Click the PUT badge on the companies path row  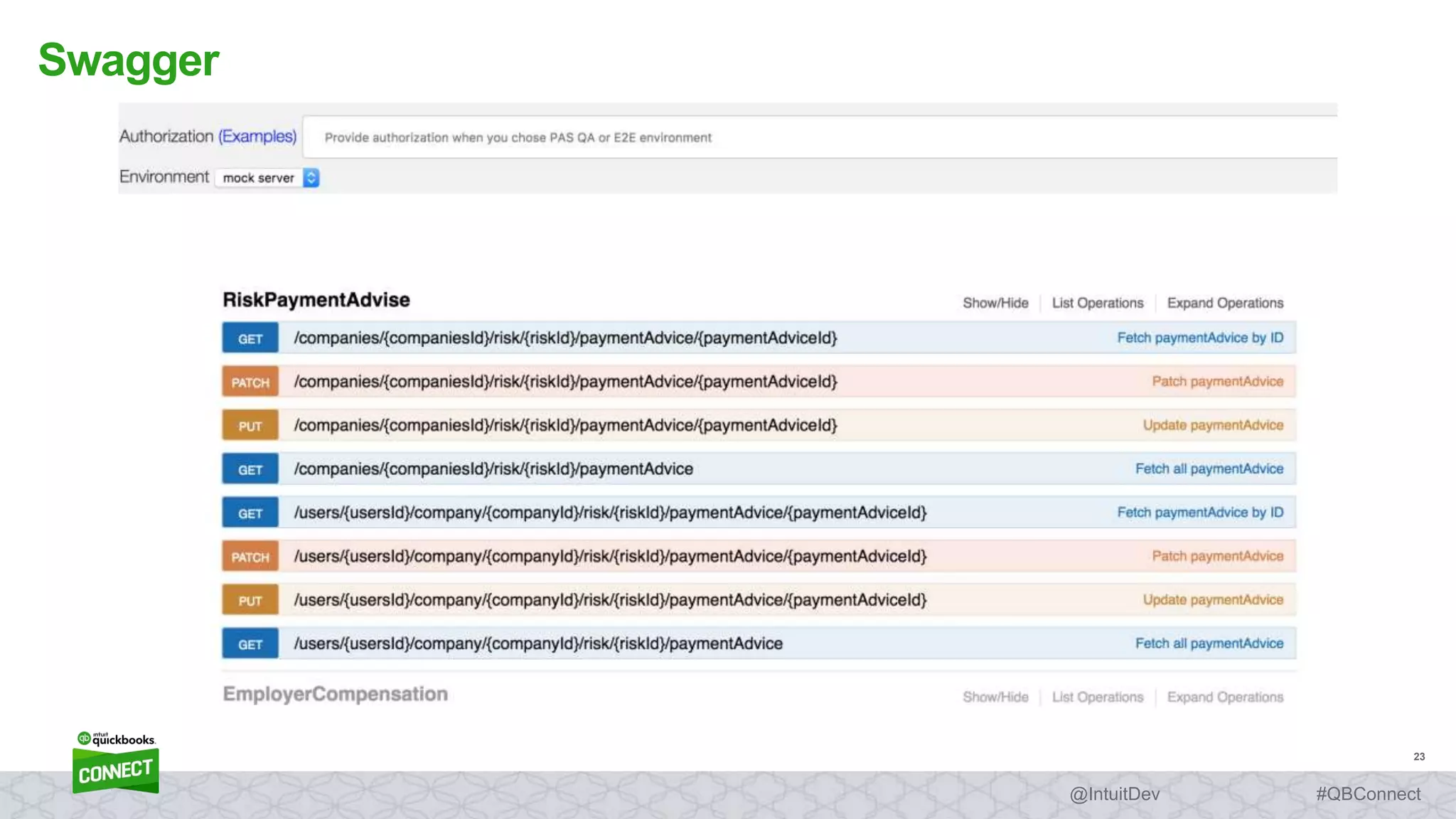pyautogui.click(x=250, y=426)
